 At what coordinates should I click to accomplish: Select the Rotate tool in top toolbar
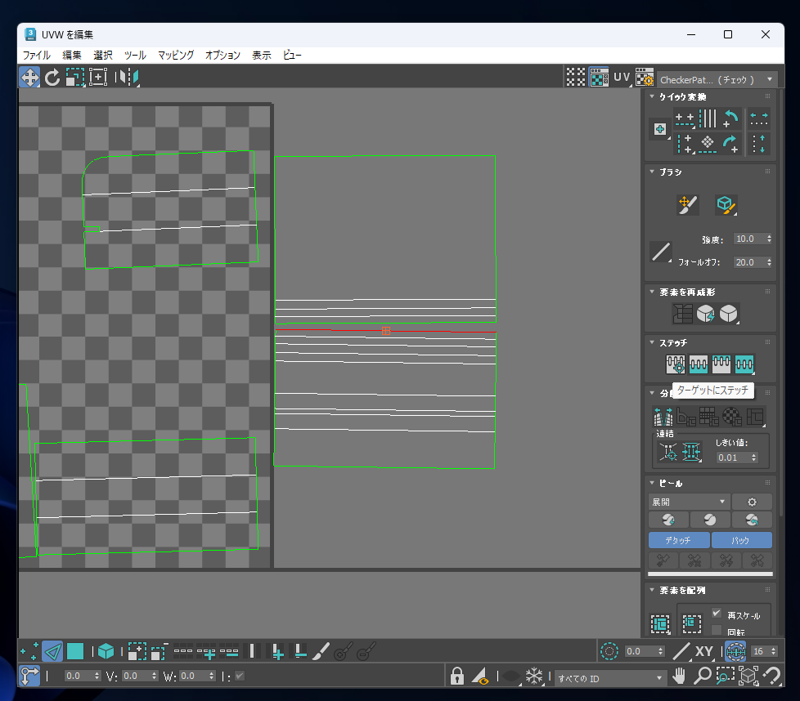coord(52,78)
